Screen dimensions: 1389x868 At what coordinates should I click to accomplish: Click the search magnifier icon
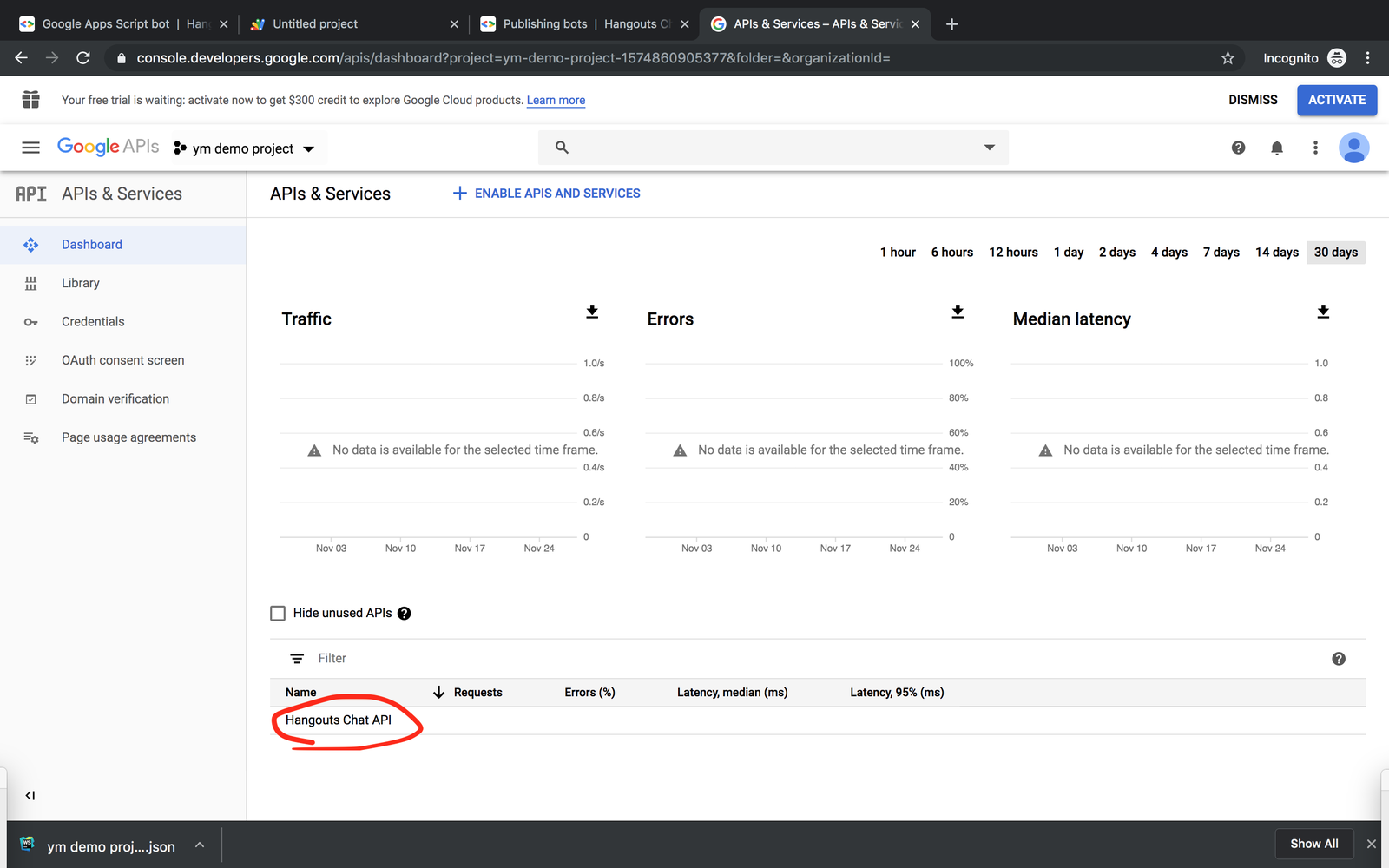click(x=562, y=148)
